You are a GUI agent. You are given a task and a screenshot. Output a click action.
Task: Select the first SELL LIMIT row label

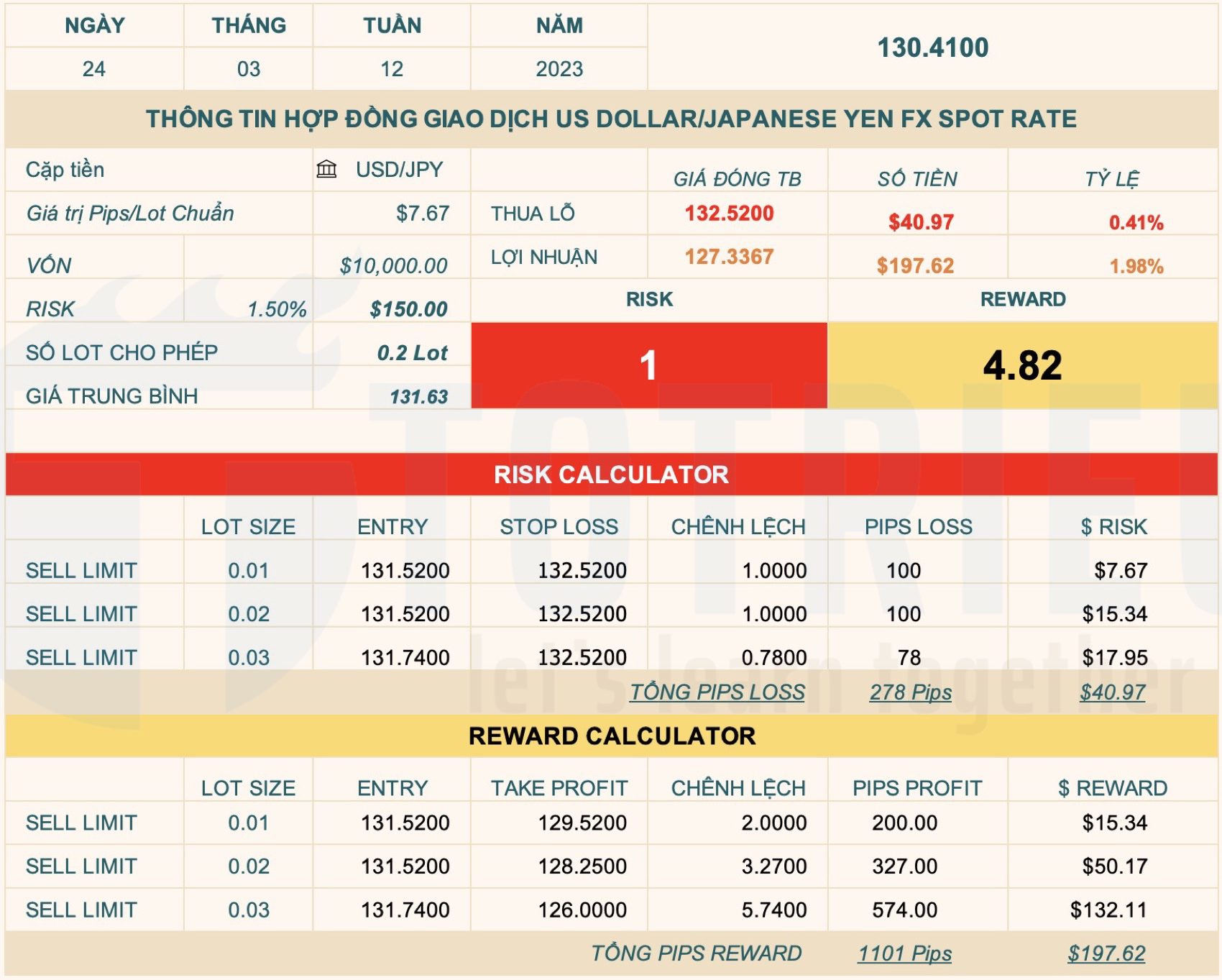82,571
